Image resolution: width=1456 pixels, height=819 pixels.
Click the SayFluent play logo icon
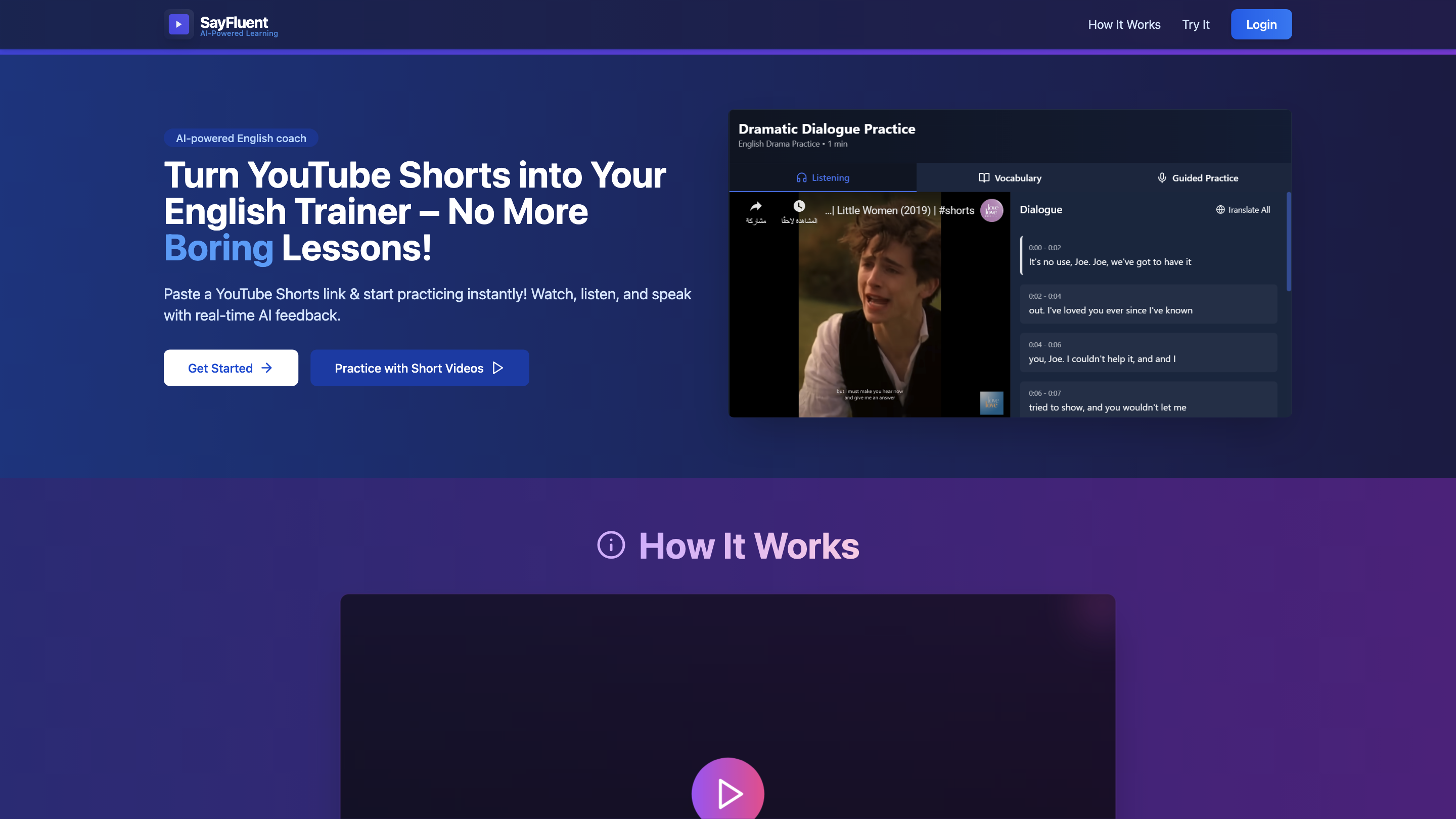(178, 24)
